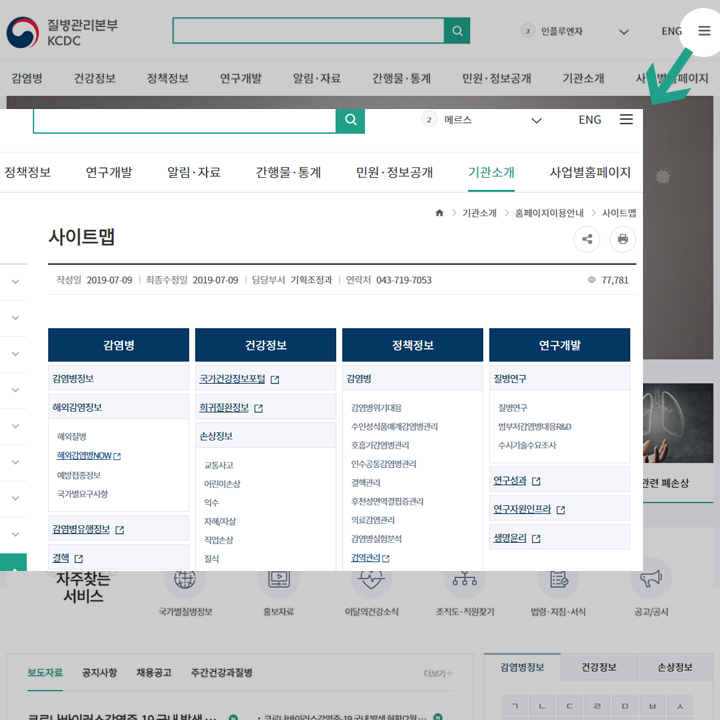The width and height of the screenshot is (720, 720).
Task: Open the 연구자원인프라 sitemap link
Action: pyautogui.click(x=522, y=509)
